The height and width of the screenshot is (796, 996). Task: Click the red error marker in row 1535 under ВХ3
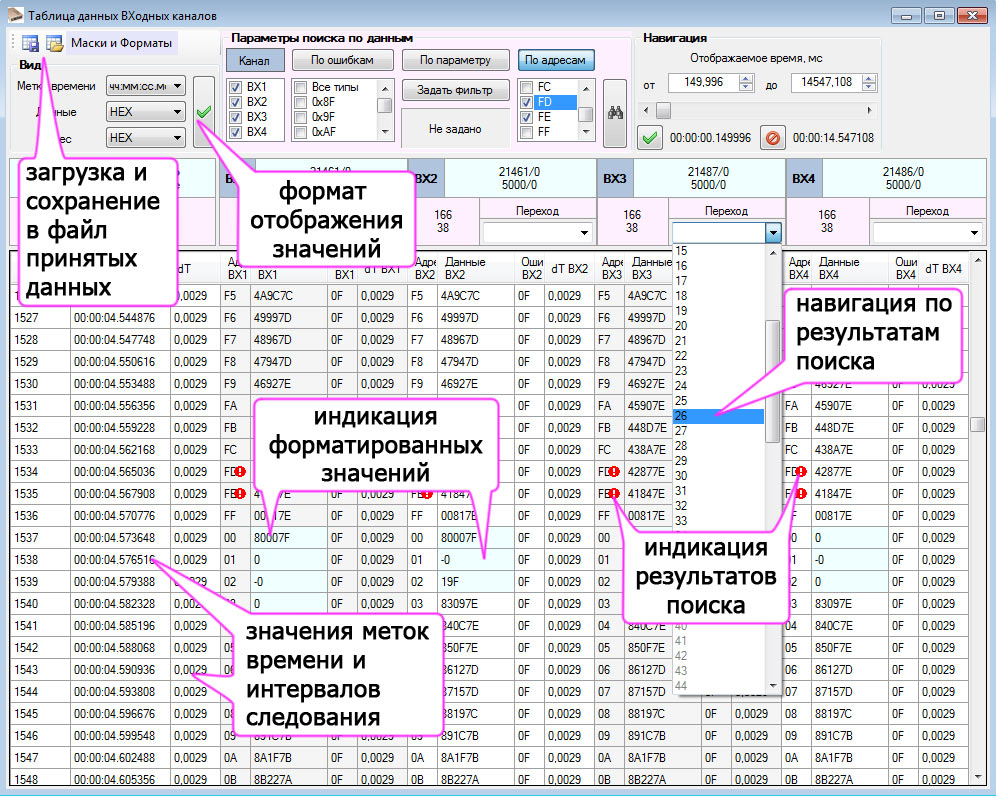coord(612,494)
